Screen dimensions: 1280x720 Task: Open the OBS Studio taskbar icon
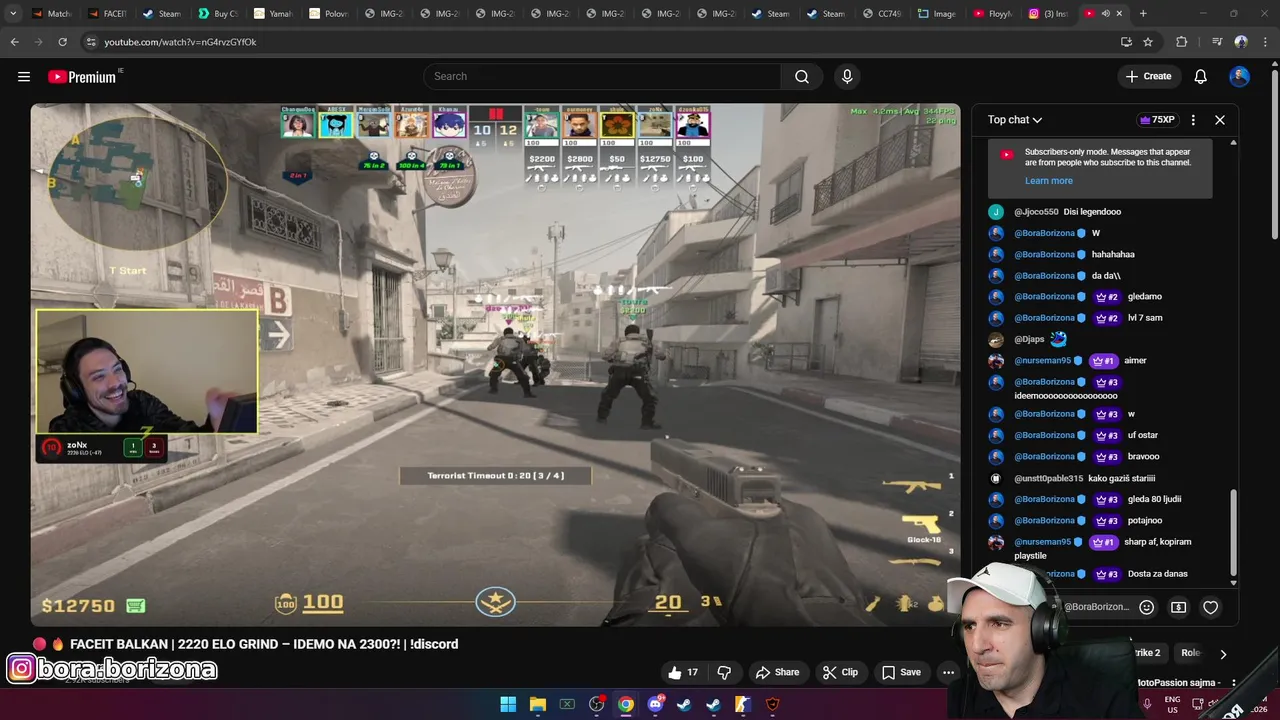597,704
